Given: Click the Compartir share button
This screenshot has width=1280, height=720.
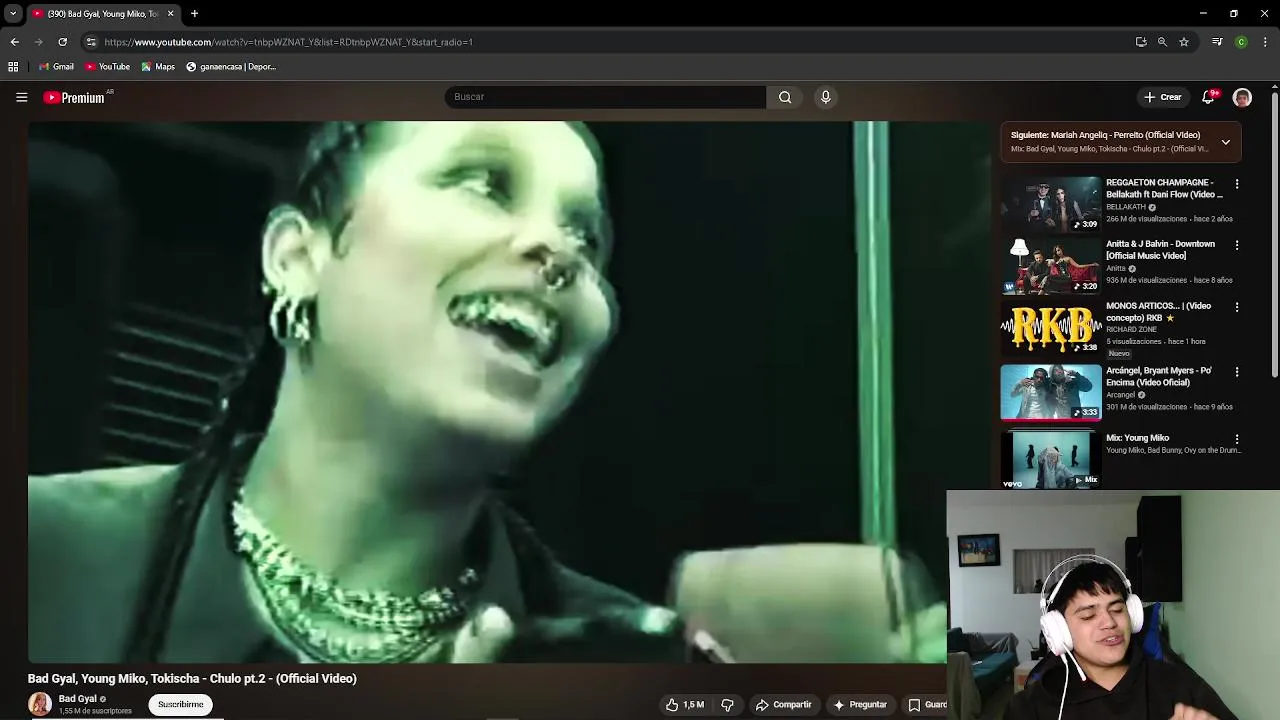Looking at the screenshot, I should 783,705.
